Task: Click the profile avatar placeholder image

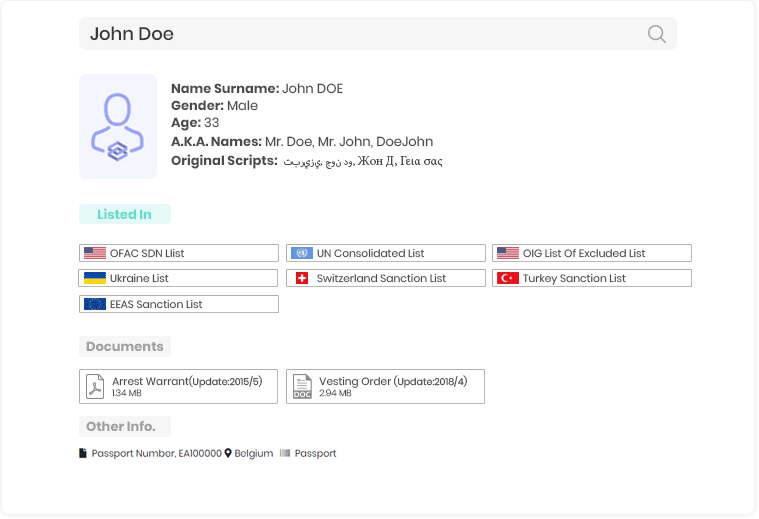Action: (x=118, y=126)
